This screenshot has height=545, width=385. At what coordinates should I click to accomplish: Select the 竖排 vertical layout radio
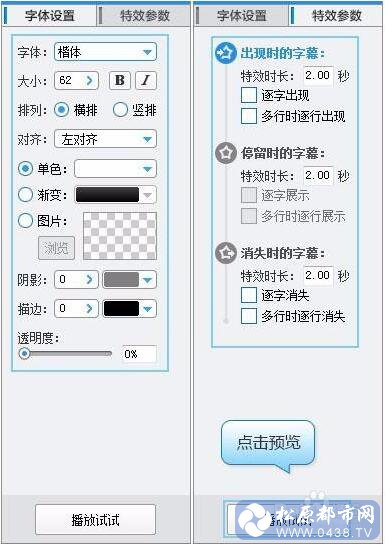[120, 110]
